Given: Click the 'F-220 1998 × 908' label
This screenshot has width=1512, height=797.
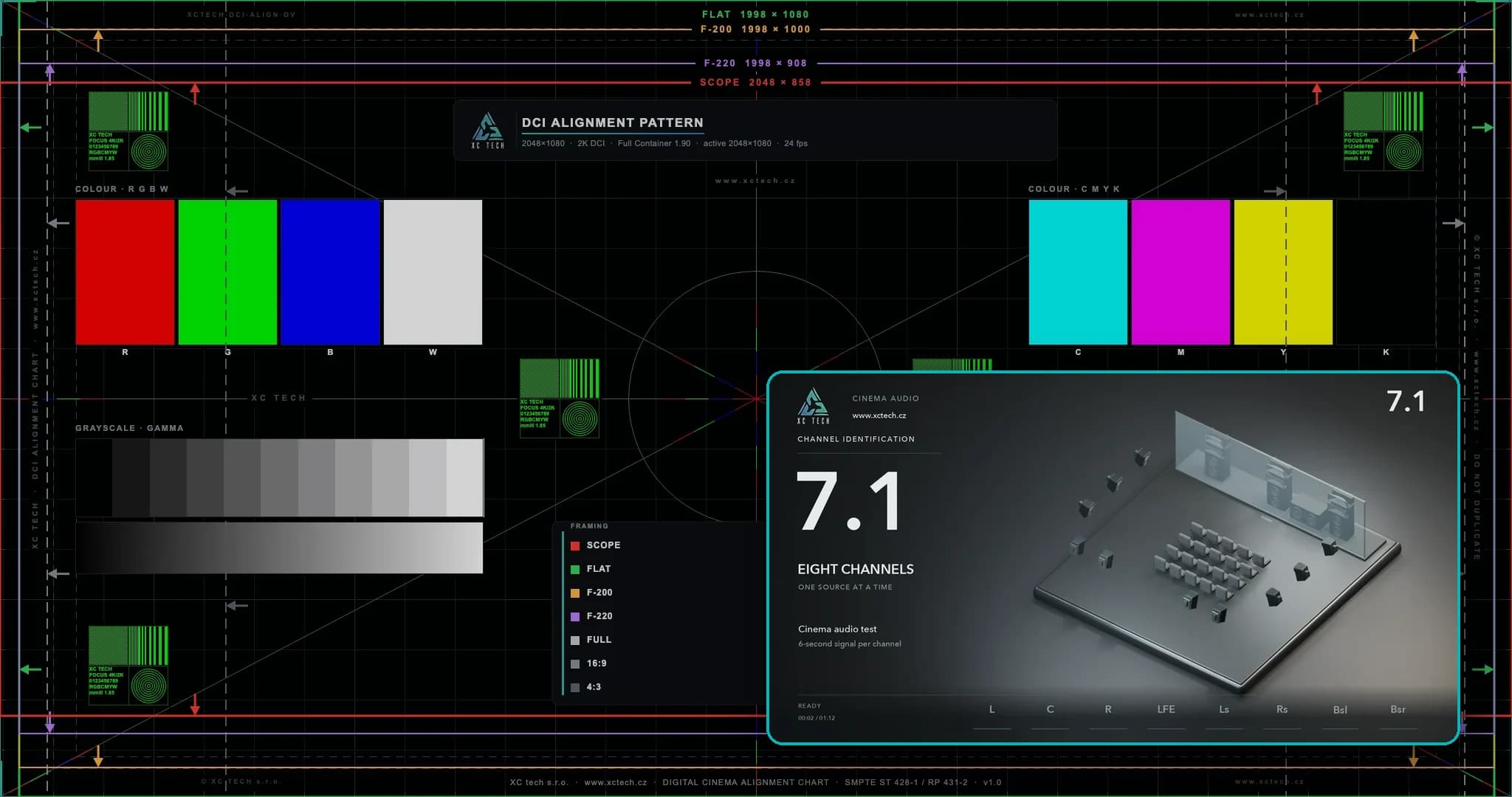Looking at the screenshot, I should pyautogui.click(x=755, y=63).
